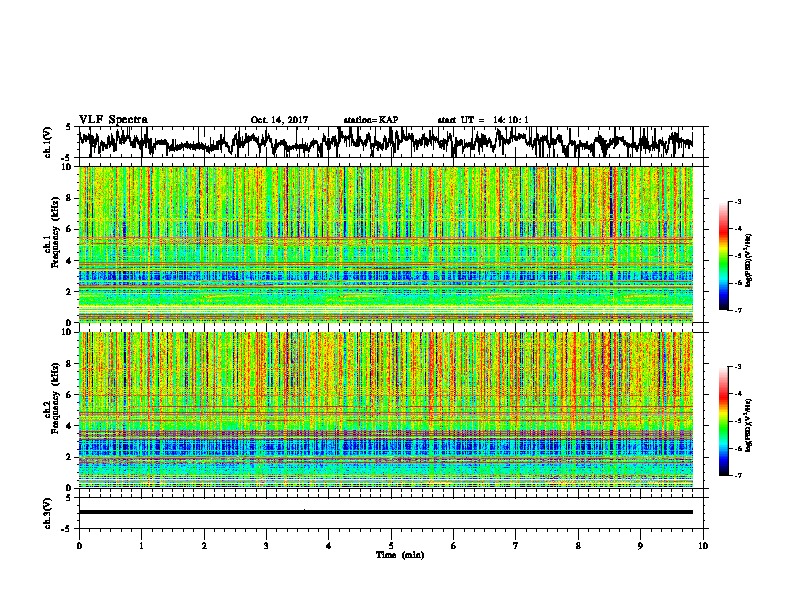Click the "-7" tick on ch.1 colorbar
The width and height of the screenshot is (792, 612).
coord(737,310)
